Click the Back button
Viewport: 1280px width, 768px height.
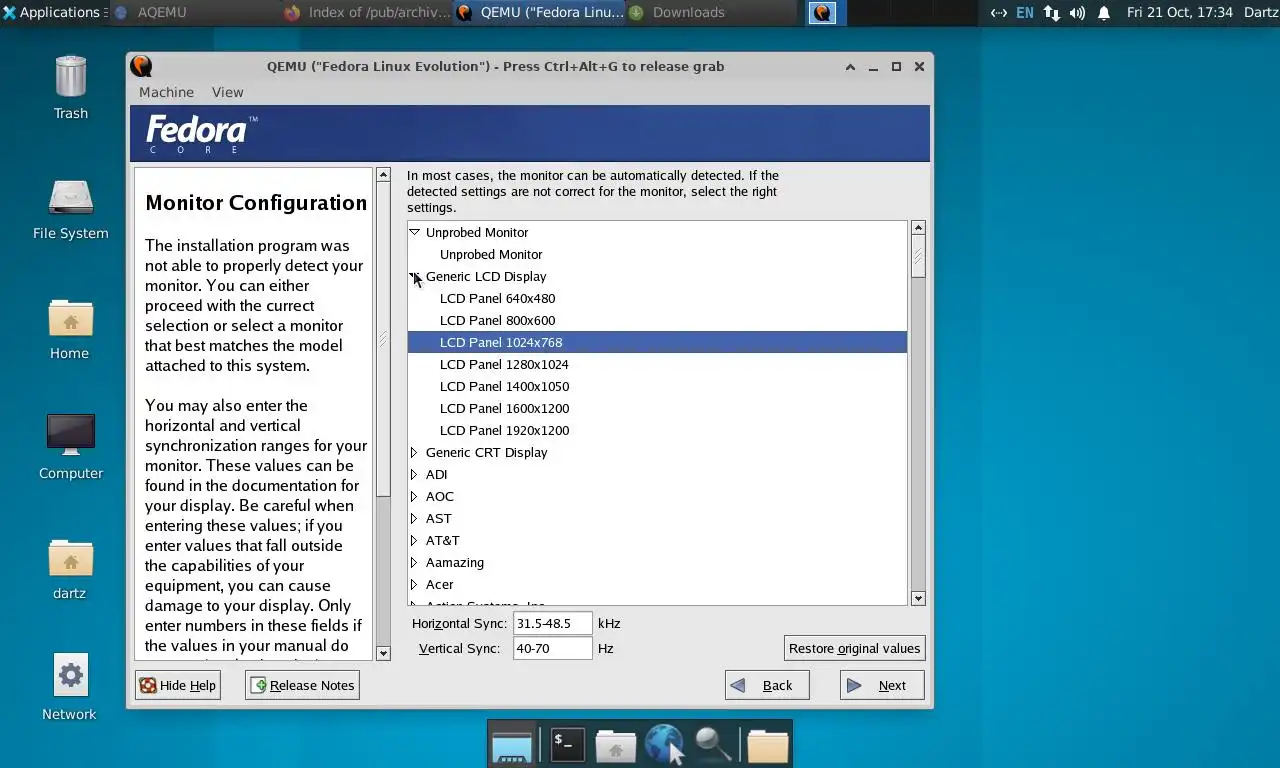coord(767,685)
